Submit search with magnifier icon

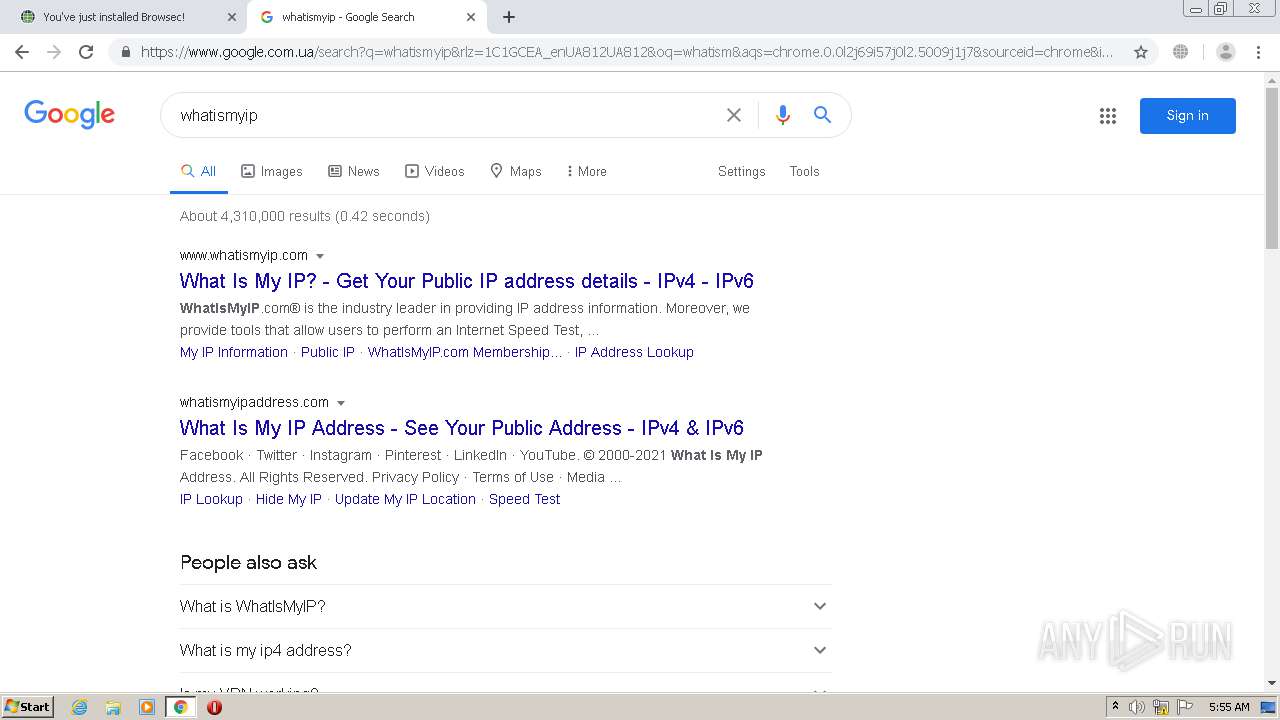pos(822,115)
